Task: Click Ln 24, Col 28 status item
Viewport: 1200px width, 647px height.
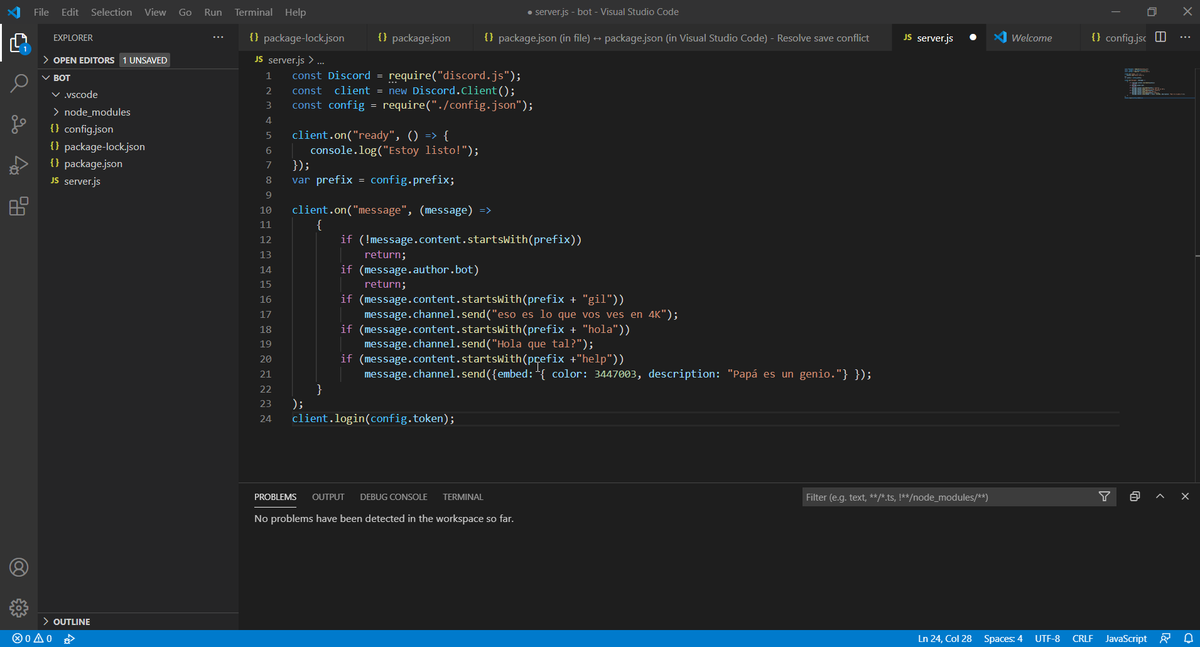Action: click(x=945, y=639)
